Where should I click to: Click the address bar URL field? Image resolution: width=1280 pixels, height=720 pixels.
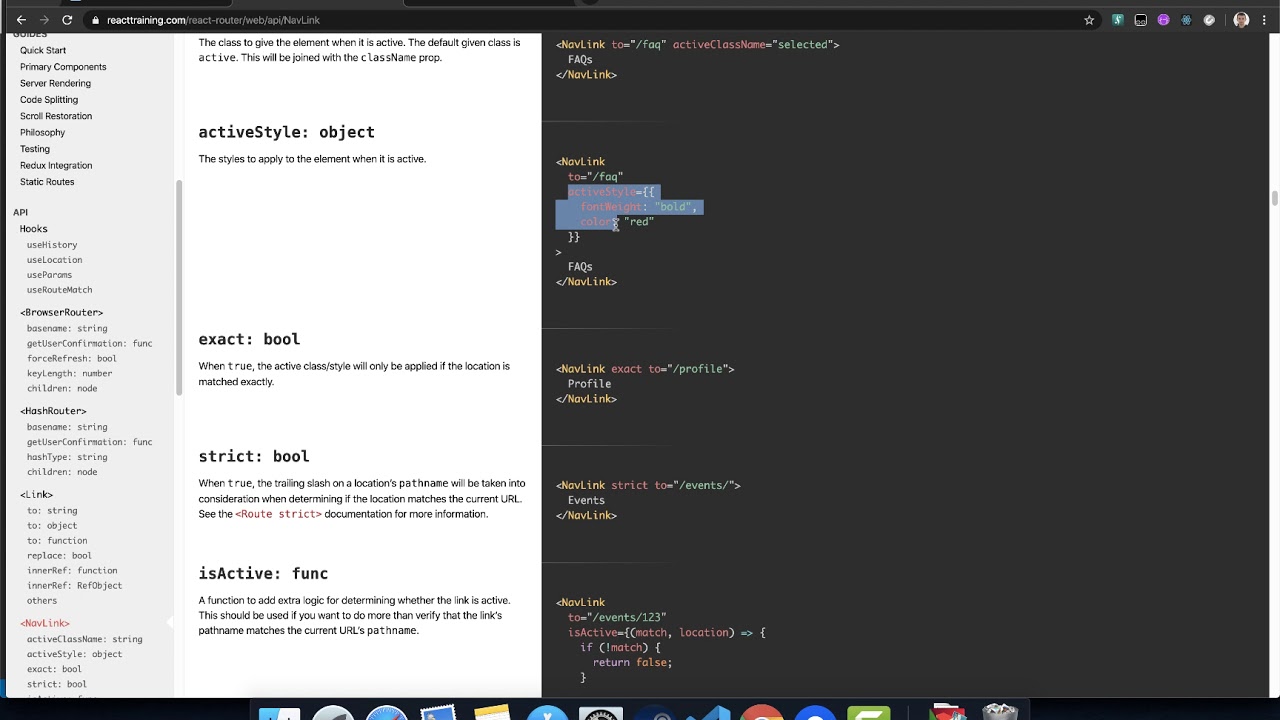pyautogui.click(x=250, y=19)
